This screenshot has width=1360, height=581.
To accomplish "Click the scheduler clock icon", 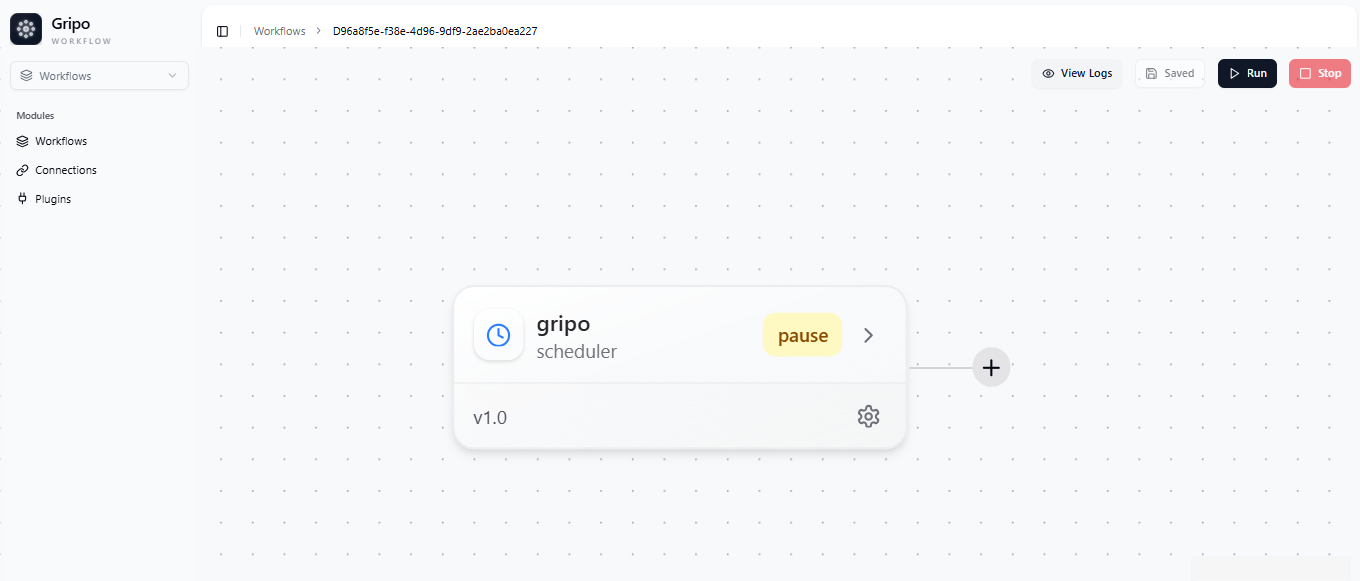I will coord(498,335).
